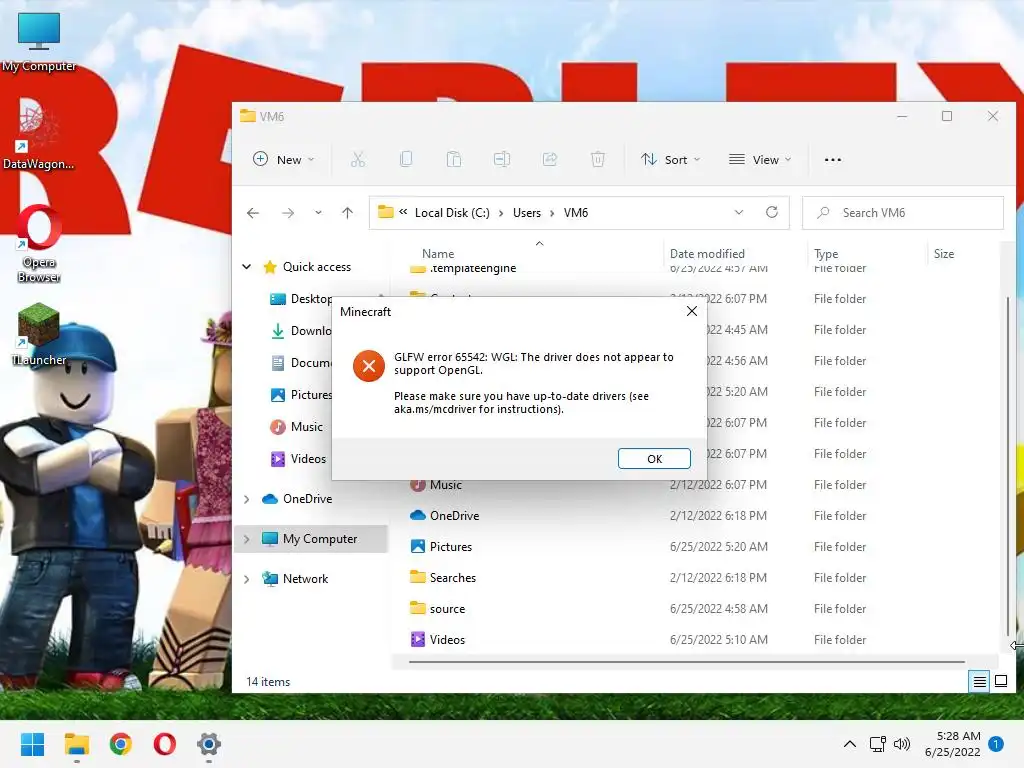Open the View dropdown menu
Screen dimensions: 1024x768
[760, 159]
